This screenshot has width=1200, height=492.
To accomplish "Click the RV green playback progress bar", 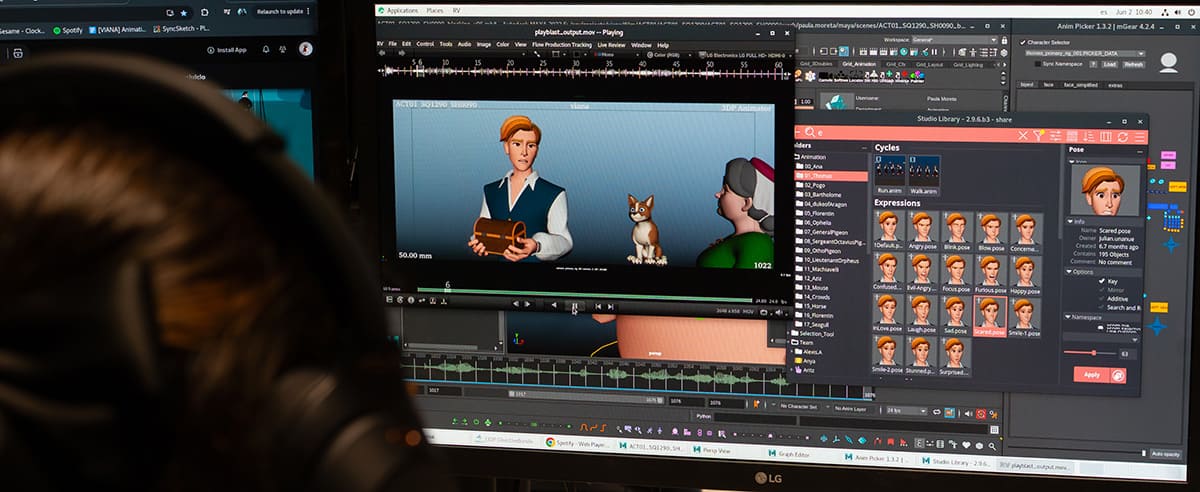I will [x=585, y=293].
